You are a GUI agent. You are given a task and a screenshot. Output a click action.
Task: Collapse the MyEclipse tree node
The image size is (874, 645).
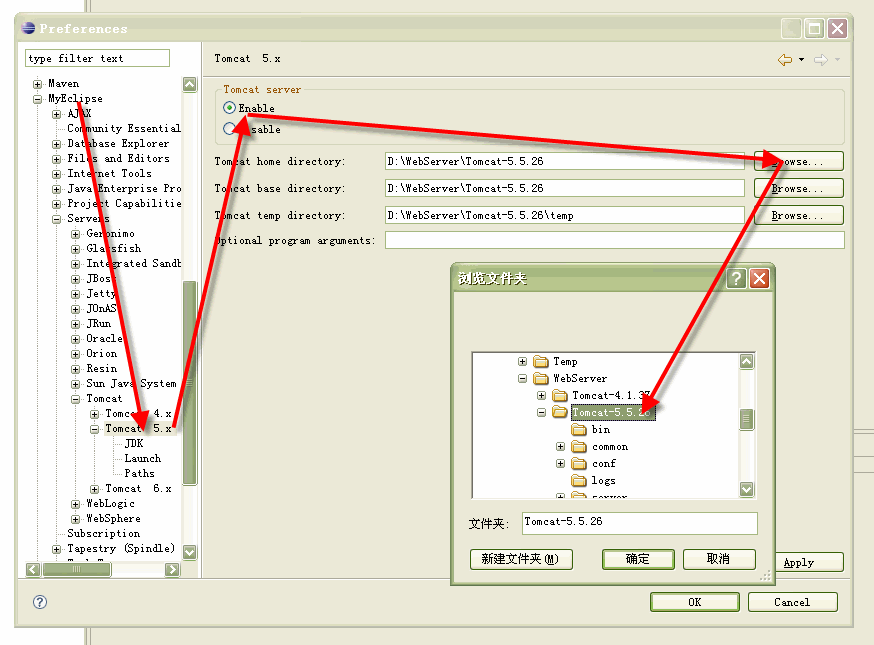[37, 99]
